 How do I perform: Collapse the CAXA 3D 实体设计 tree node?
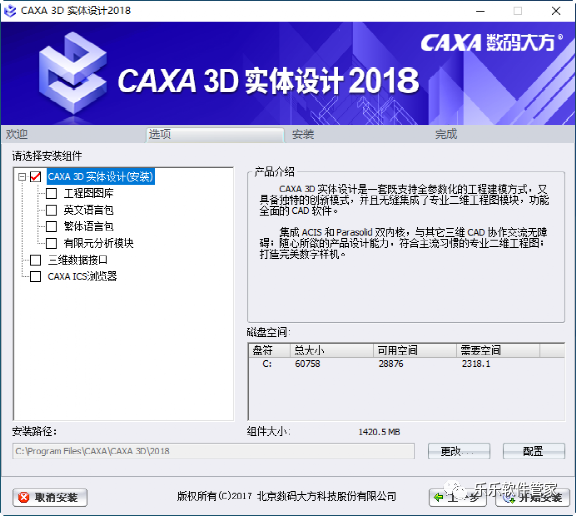coord(22,177)
